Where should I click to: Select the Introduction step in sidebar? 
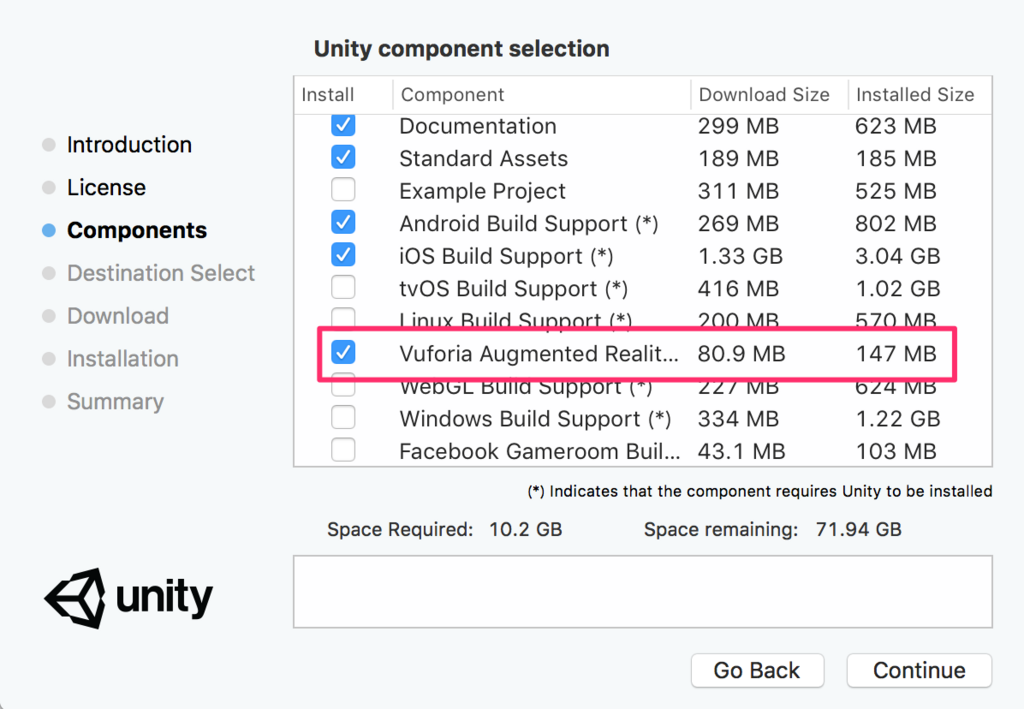[x=128, y=144]
